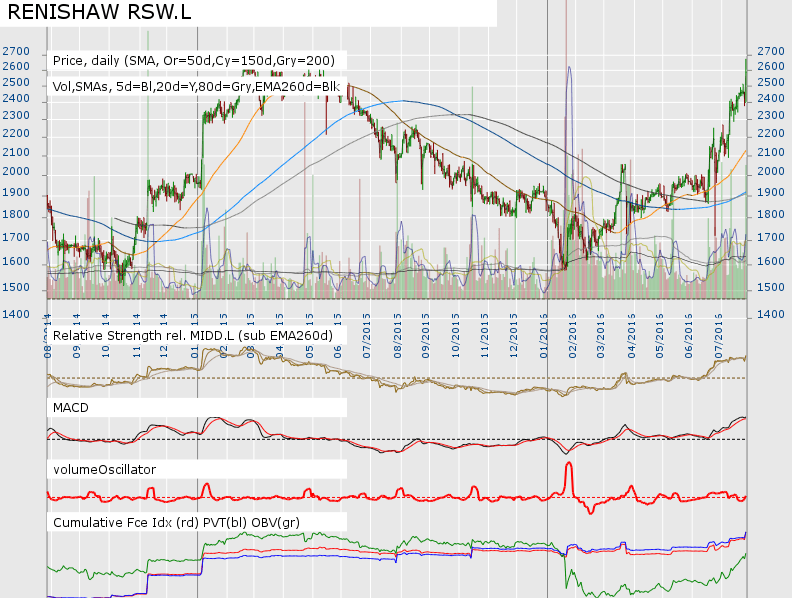This screenshot has width=792, height=598.
Task: Click the Cumulative Fce Idx PVT OBV label
Action: 176,522
